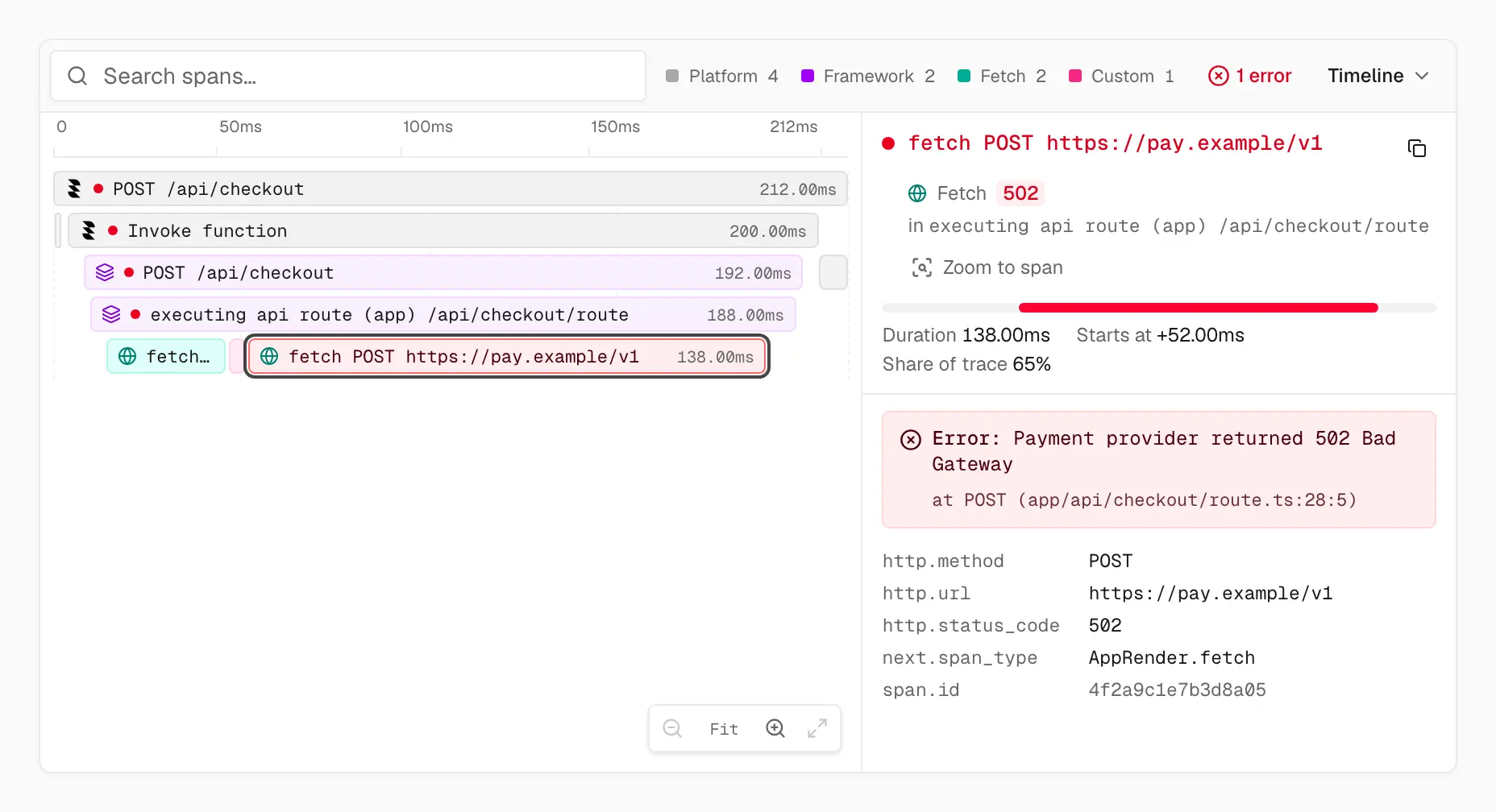The image size is (1496, 812).
Task: Select the root POST /api/checkout 212.00ms span
Action: point(451,188)
